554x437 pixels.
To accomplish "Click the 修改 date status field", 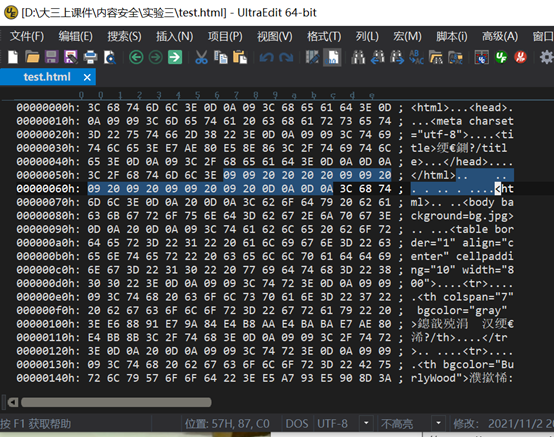I will pyautogui.click(x=503, y=423).
